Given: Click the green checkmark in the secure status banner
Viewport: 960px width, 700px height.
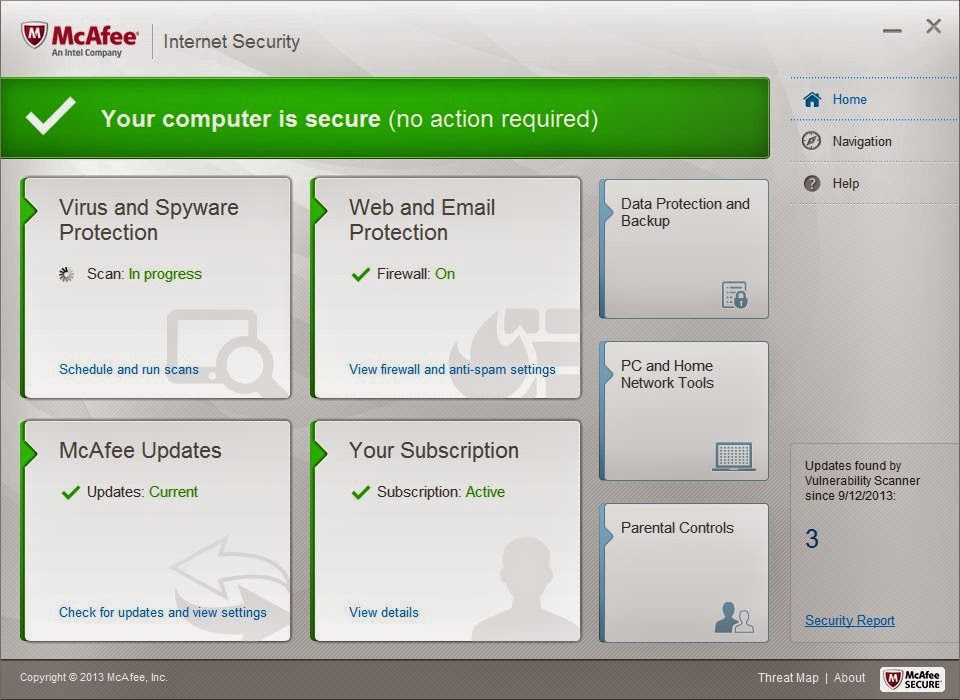Looking at the screenshot, I should click(55, 115).
